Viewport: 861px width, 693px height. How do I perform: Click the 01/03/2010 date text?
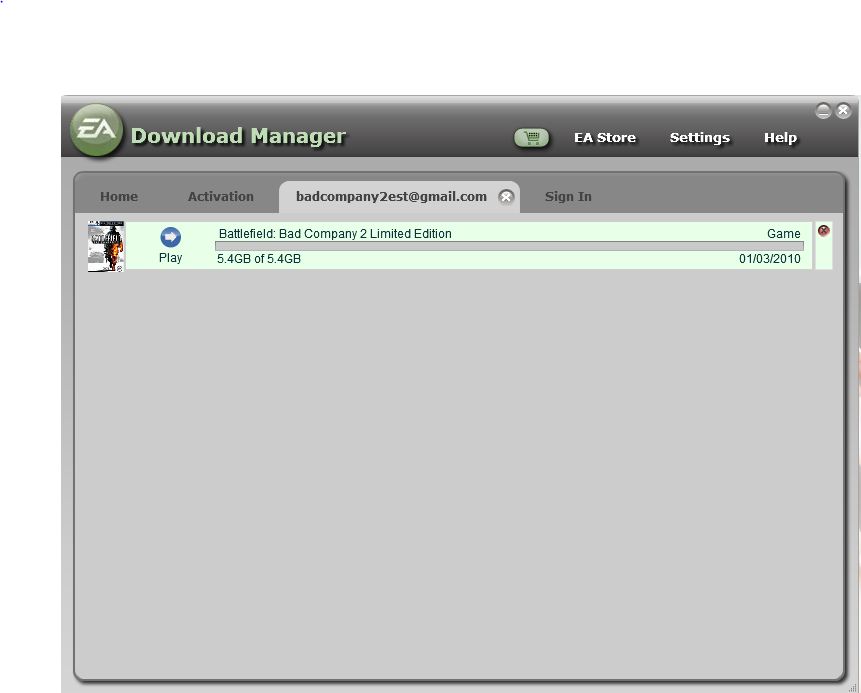(769, 259)
